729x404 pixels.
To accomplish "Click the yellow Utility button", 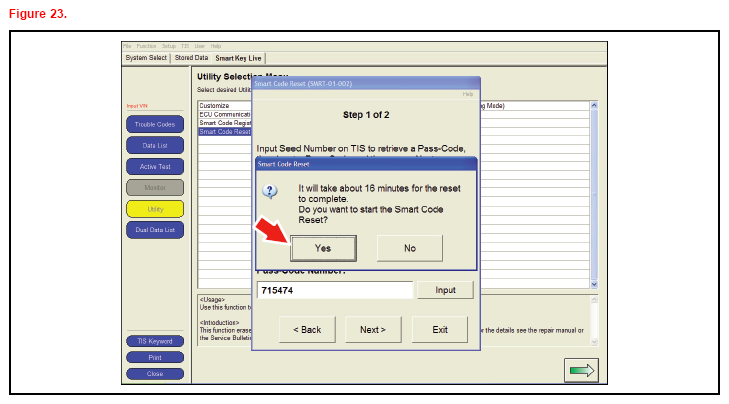I will pyautogui.click(x=154, y=209).
